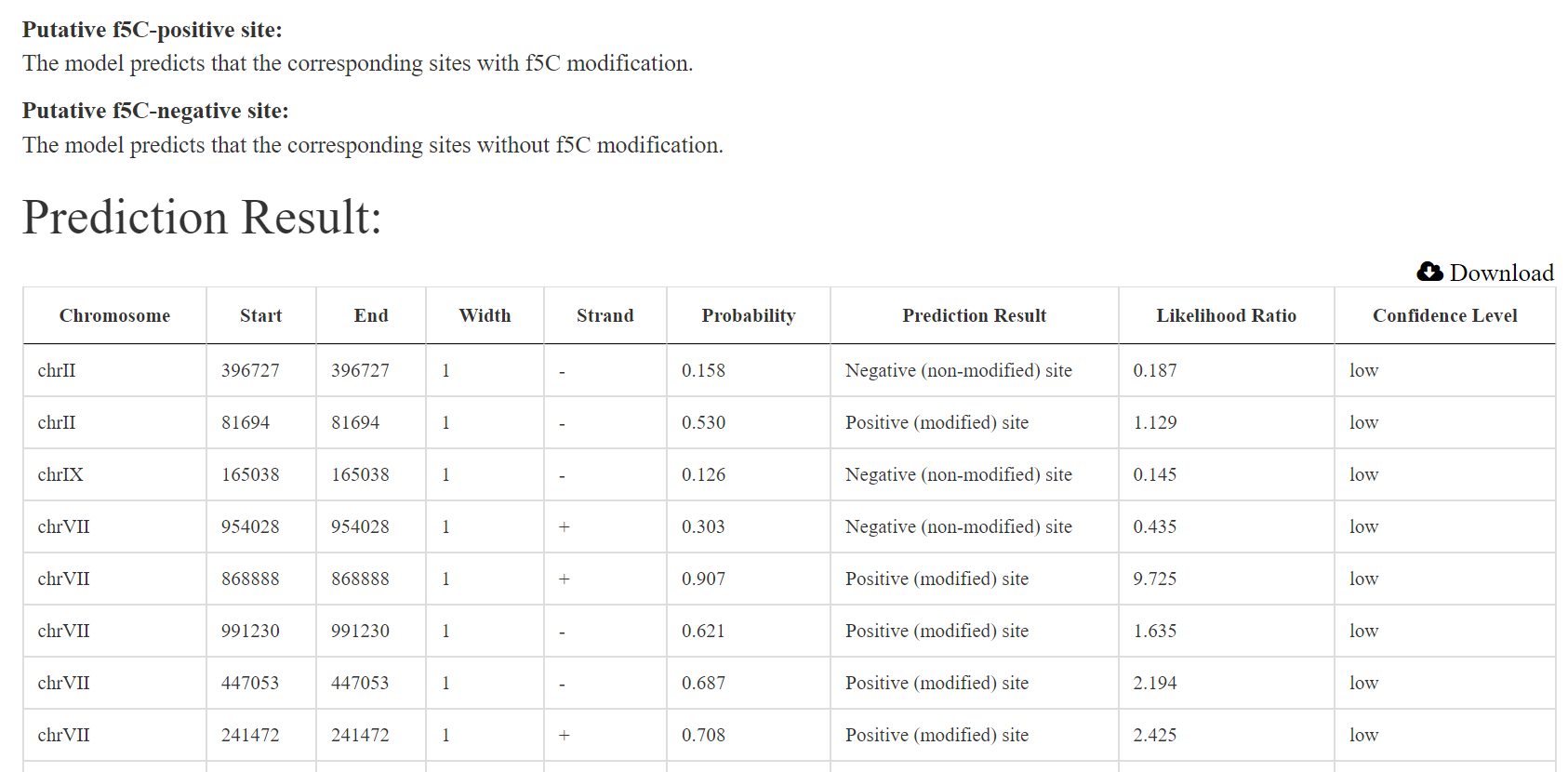Select the Prediction Result column header
Viewport: 1568px width, 772px height.
point(975,315)
